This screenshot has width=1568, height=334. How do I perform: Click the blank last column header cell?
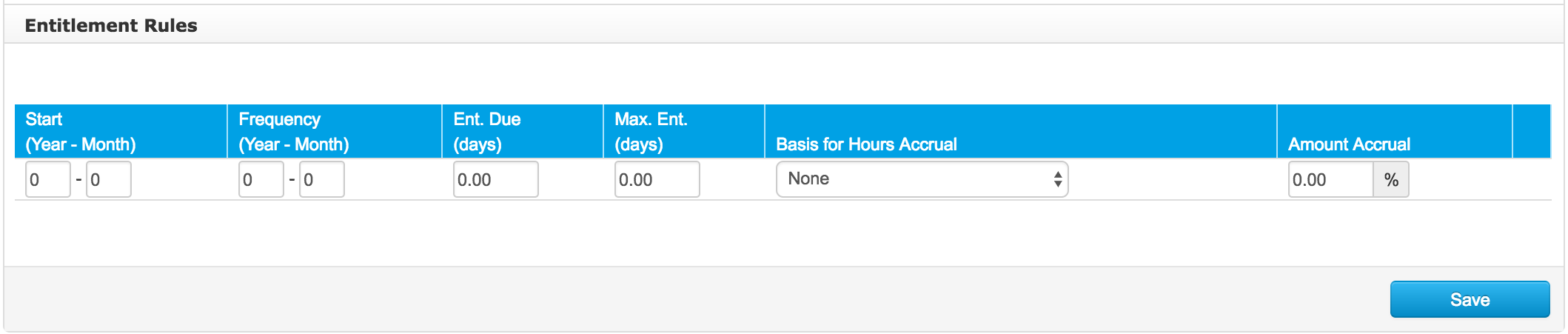coord(1532,131)
